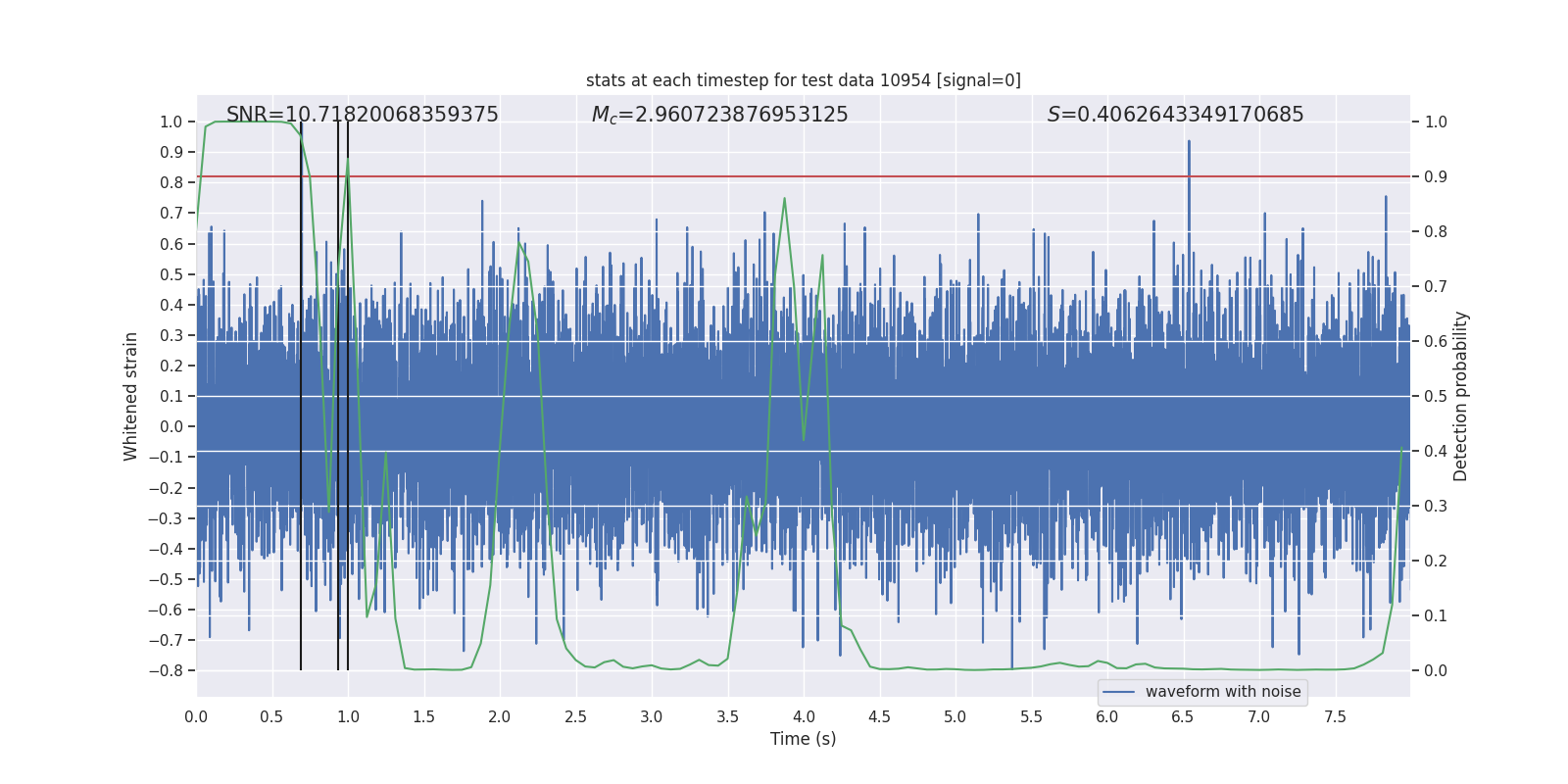Click the Mc chirp mass annotation
This screenshot has width=1568, height=784.
coord(719,115)
